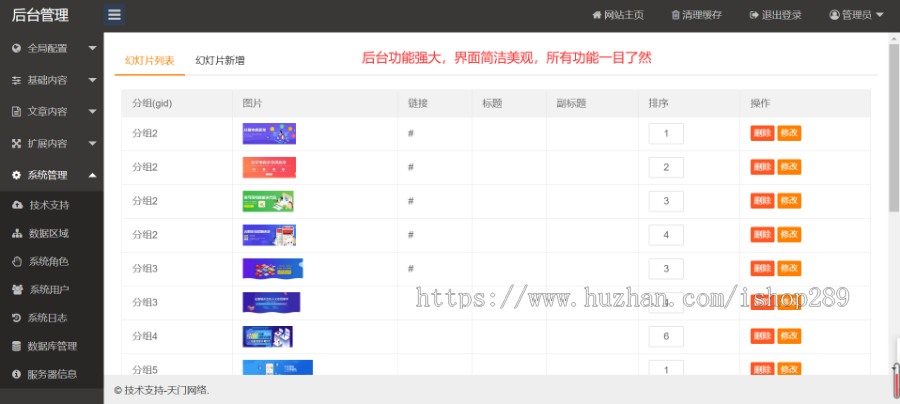900x404 pixels.
Task: Click the info icon for 服务器信息
Action: 18,374
